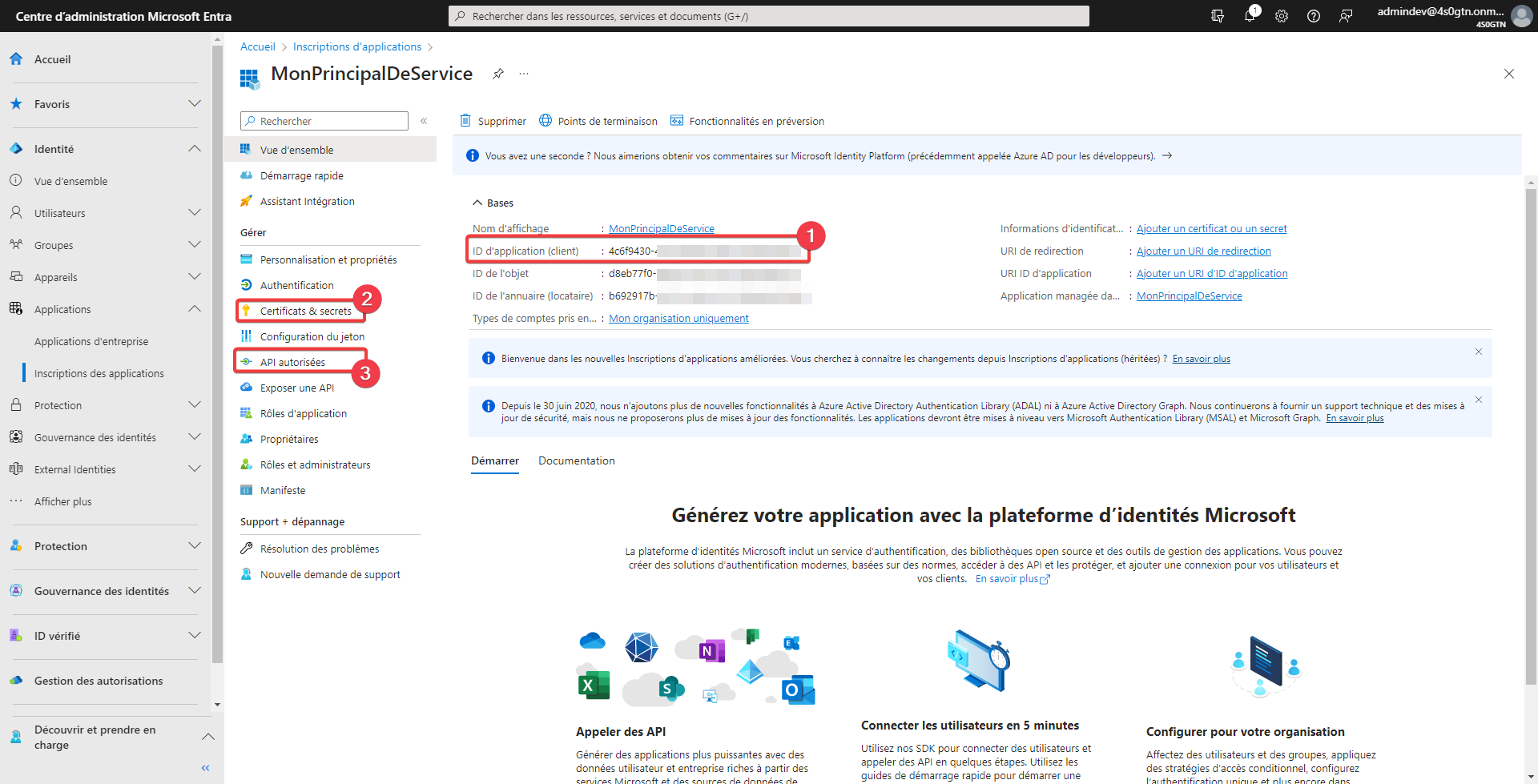1538x784 pixels.
Task: Open Mon organisation uniquement link
Action: tap(678, 319)
